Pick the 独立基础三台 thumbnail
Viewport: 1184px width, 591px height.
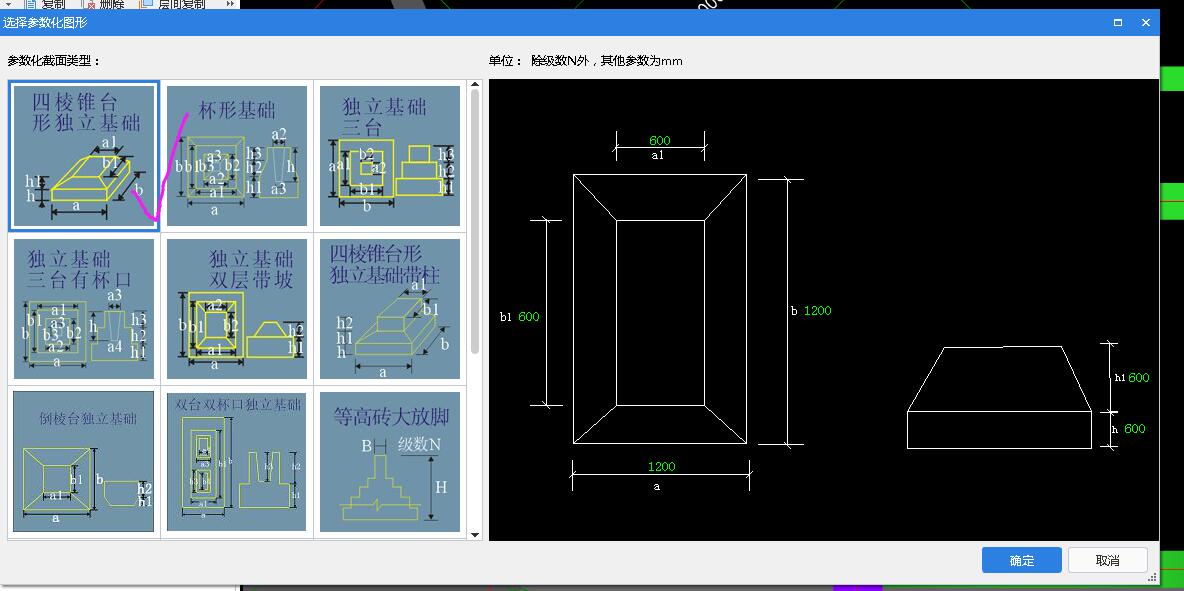pos(390,156)
